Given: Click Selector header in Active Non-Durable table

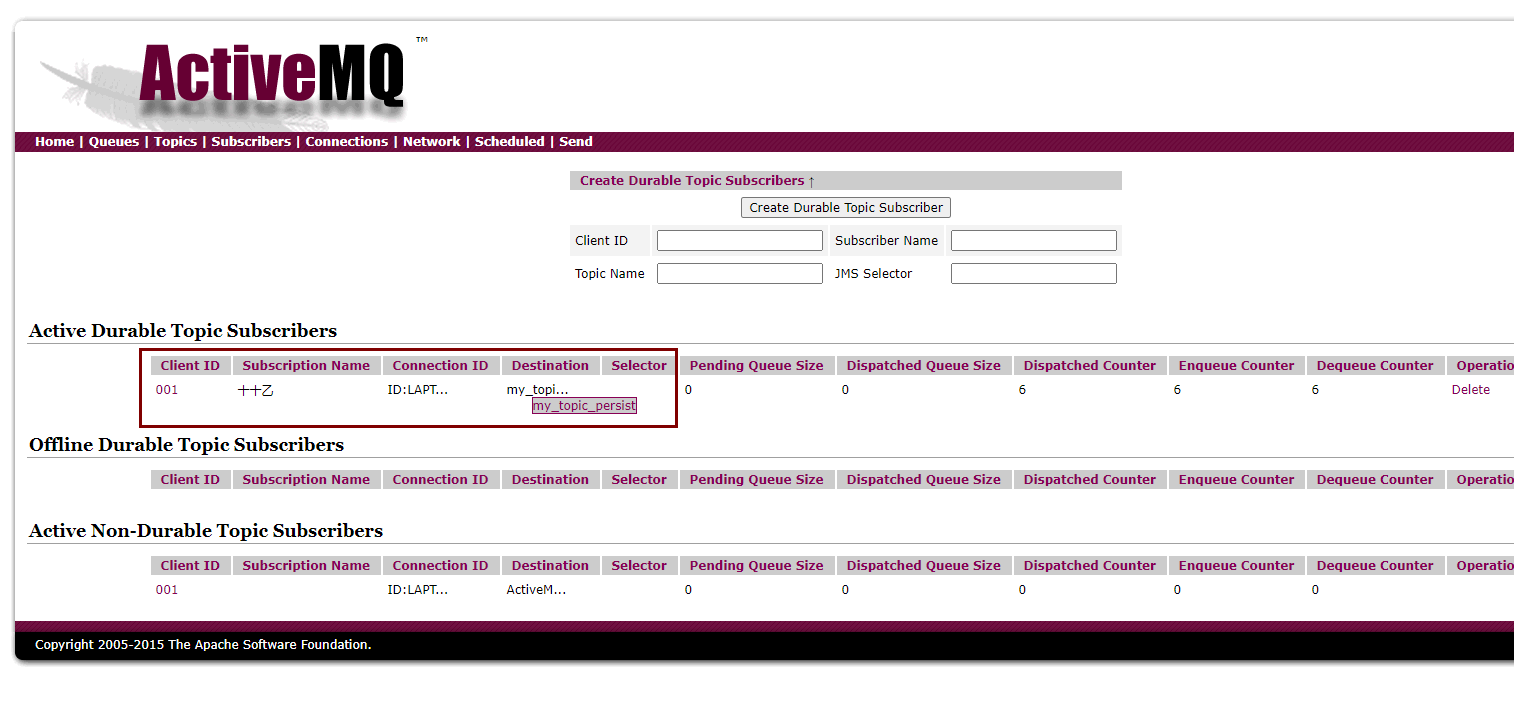Looking at the screenshot, I should click(639, 566).
